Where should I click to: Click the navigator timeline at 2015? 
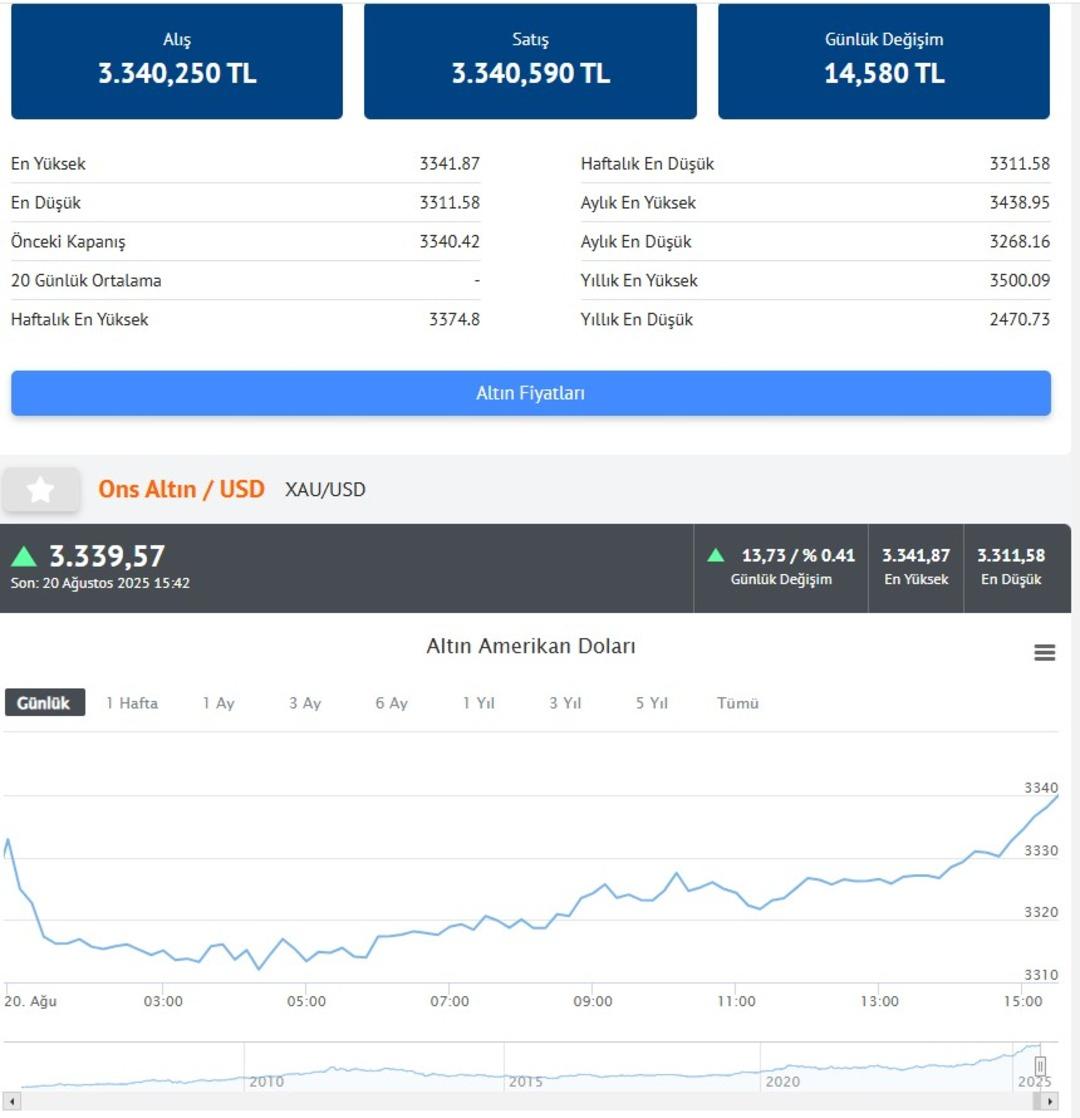[x=525, y=1082]
